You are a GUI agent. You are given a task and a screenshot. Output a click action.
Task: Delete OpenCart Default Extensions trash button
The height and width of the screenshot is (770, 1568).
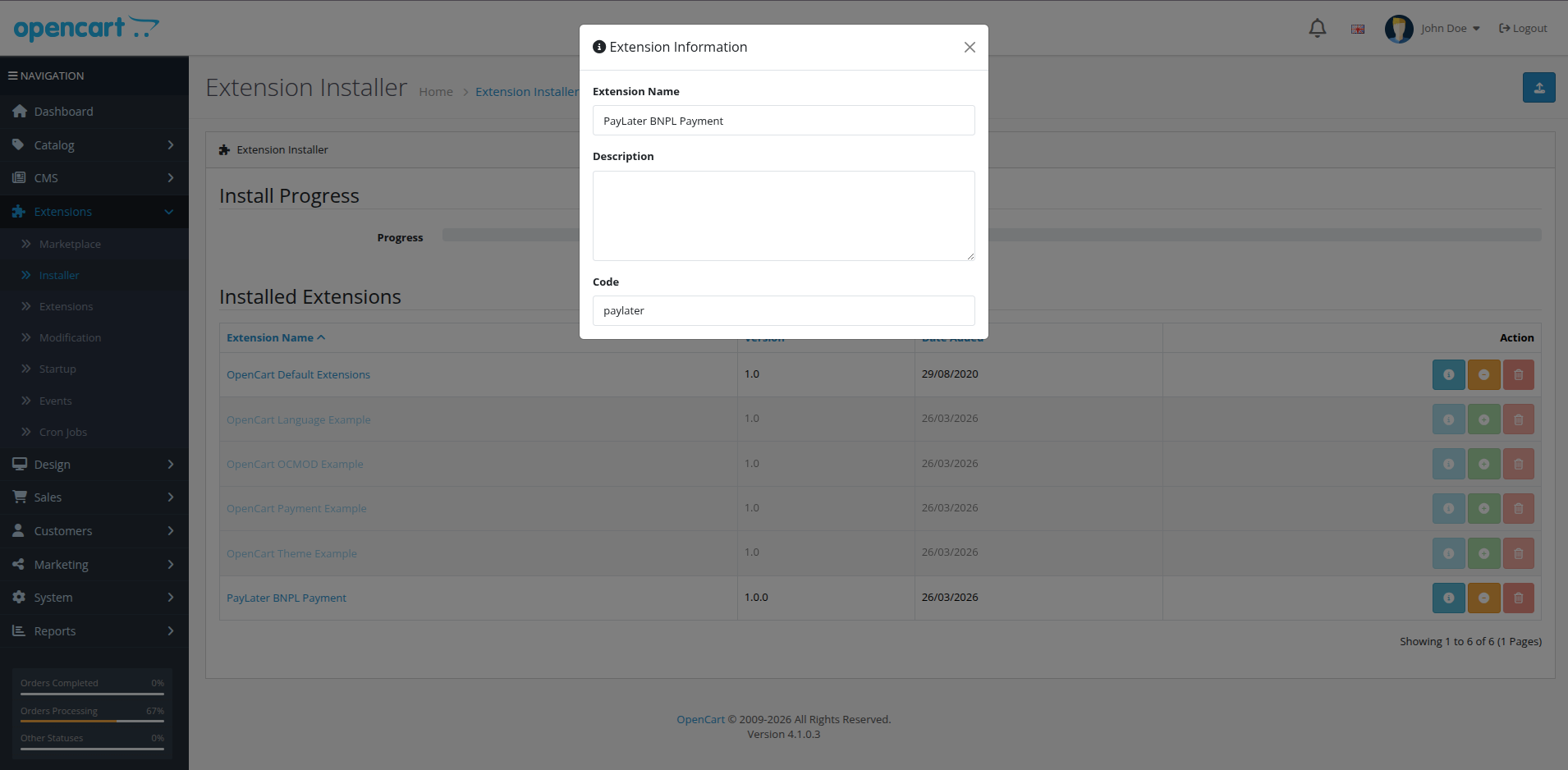(x=1519, y=374)
